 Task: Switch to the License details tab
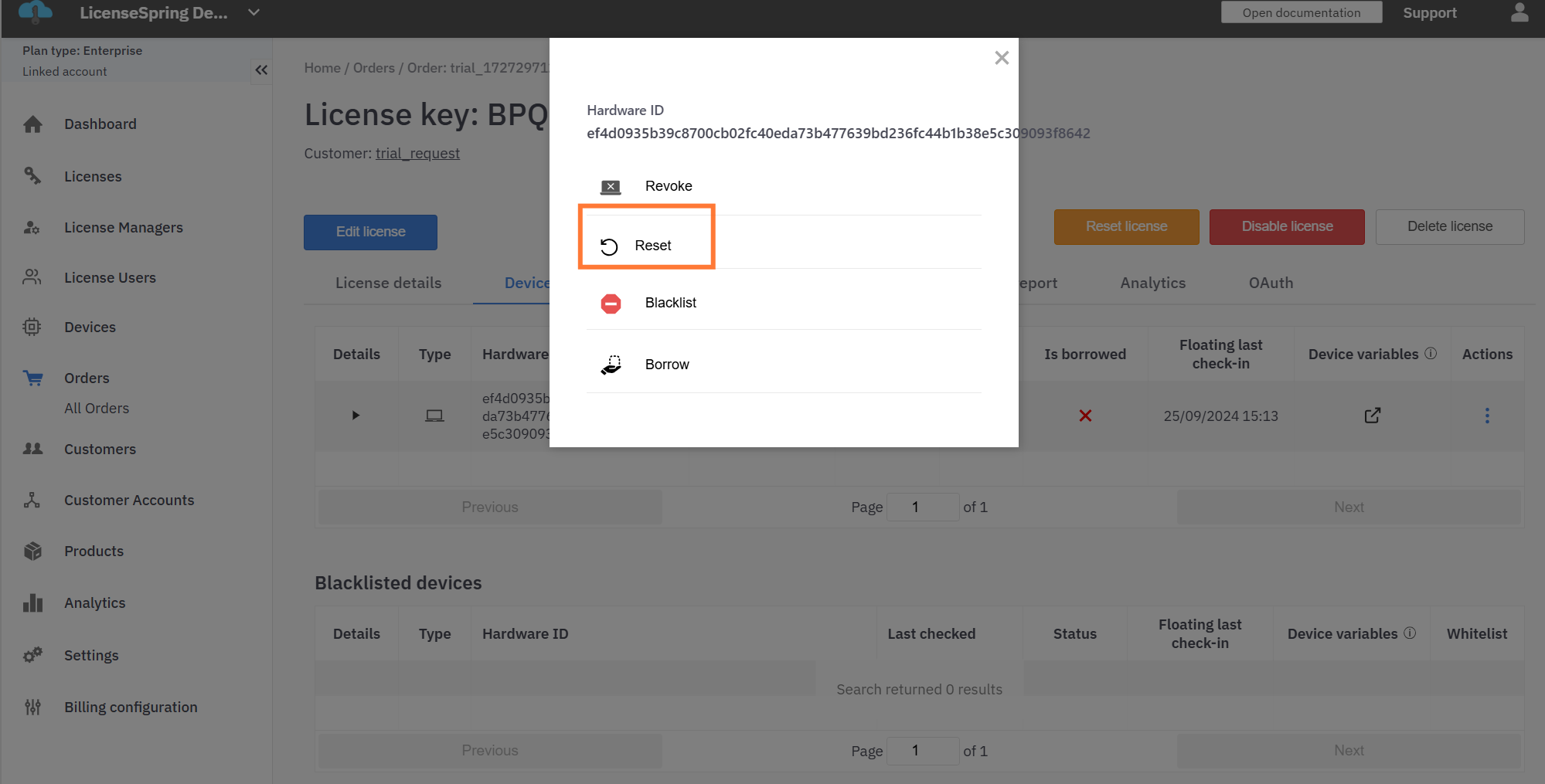[388, 283]
